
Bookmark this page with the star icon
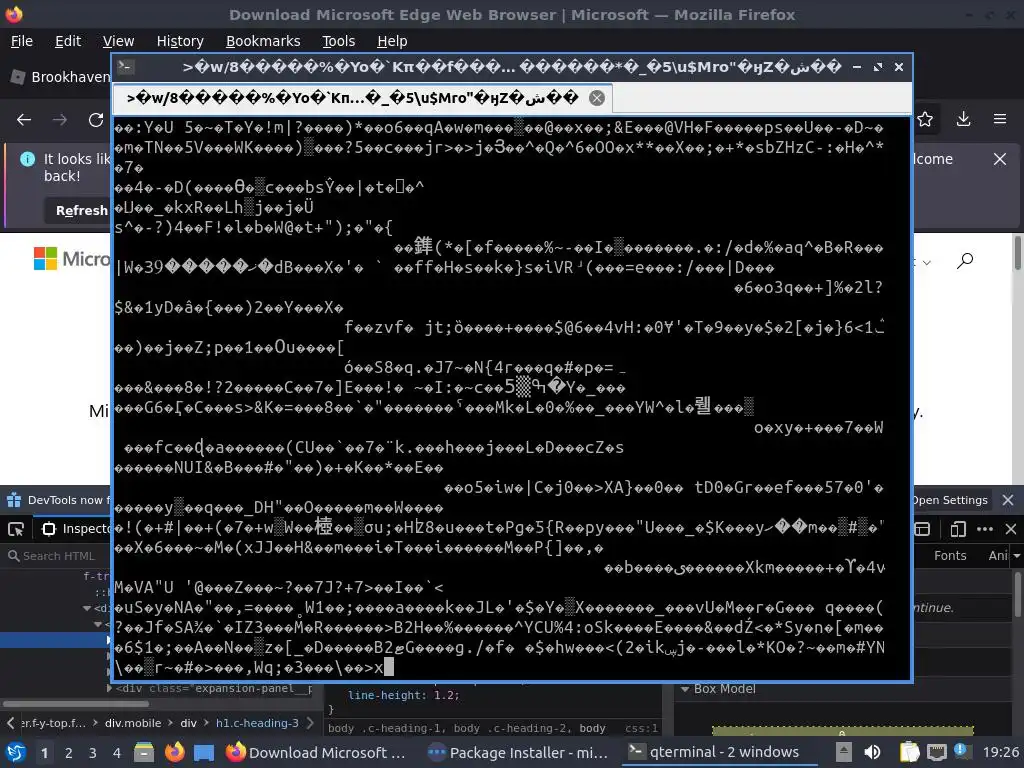pyautogui.click(x=925, y=120)
